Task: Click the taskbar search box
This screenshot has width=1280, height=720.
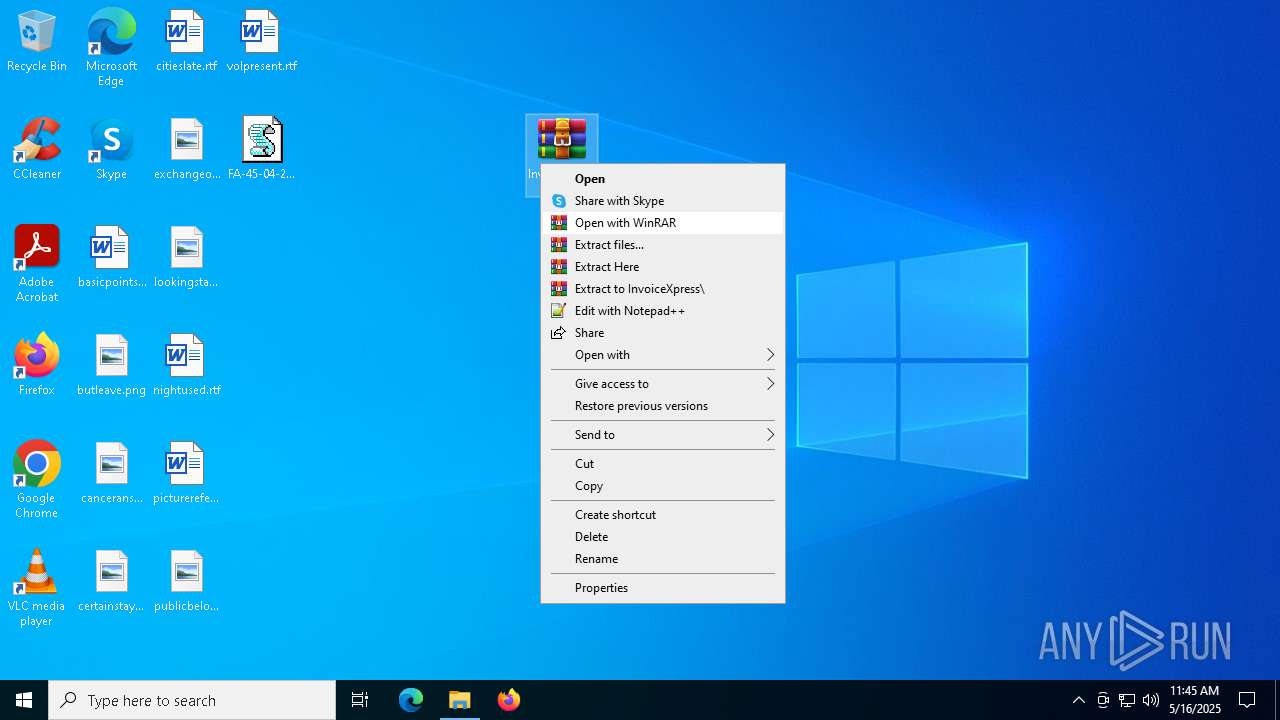Action: (192, 700)
